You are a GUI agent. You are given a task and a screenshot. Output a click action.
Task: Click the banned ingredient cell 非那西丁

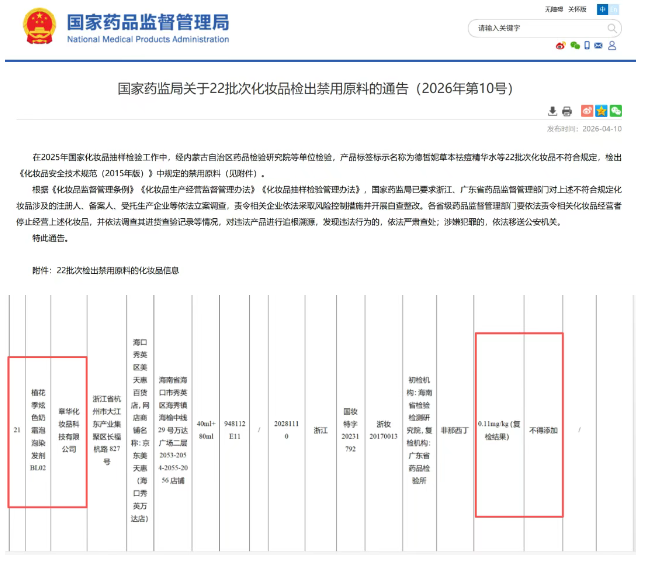(x=454, y=430)
